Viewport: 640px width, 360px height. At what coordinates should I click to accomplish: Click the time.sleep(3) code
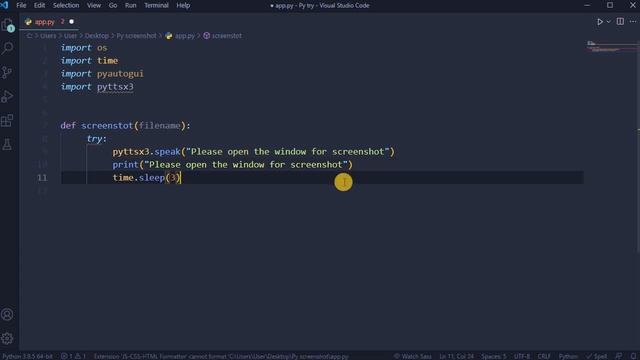[x=147, y=178]
